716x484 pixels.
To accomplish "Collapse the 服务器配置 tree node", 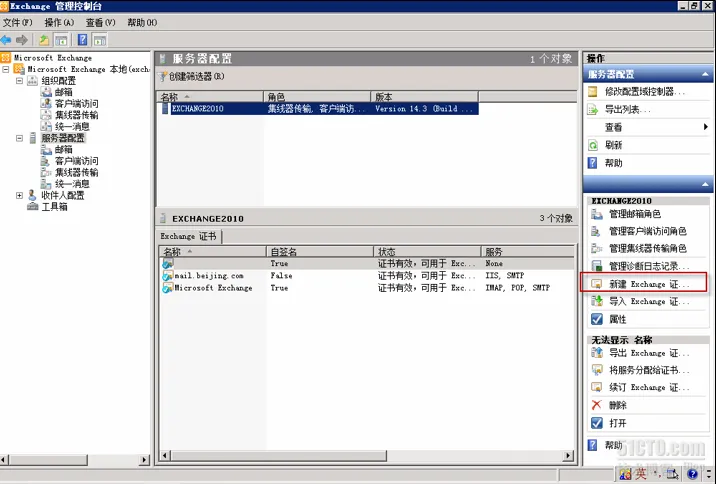I will coord(20,138).
